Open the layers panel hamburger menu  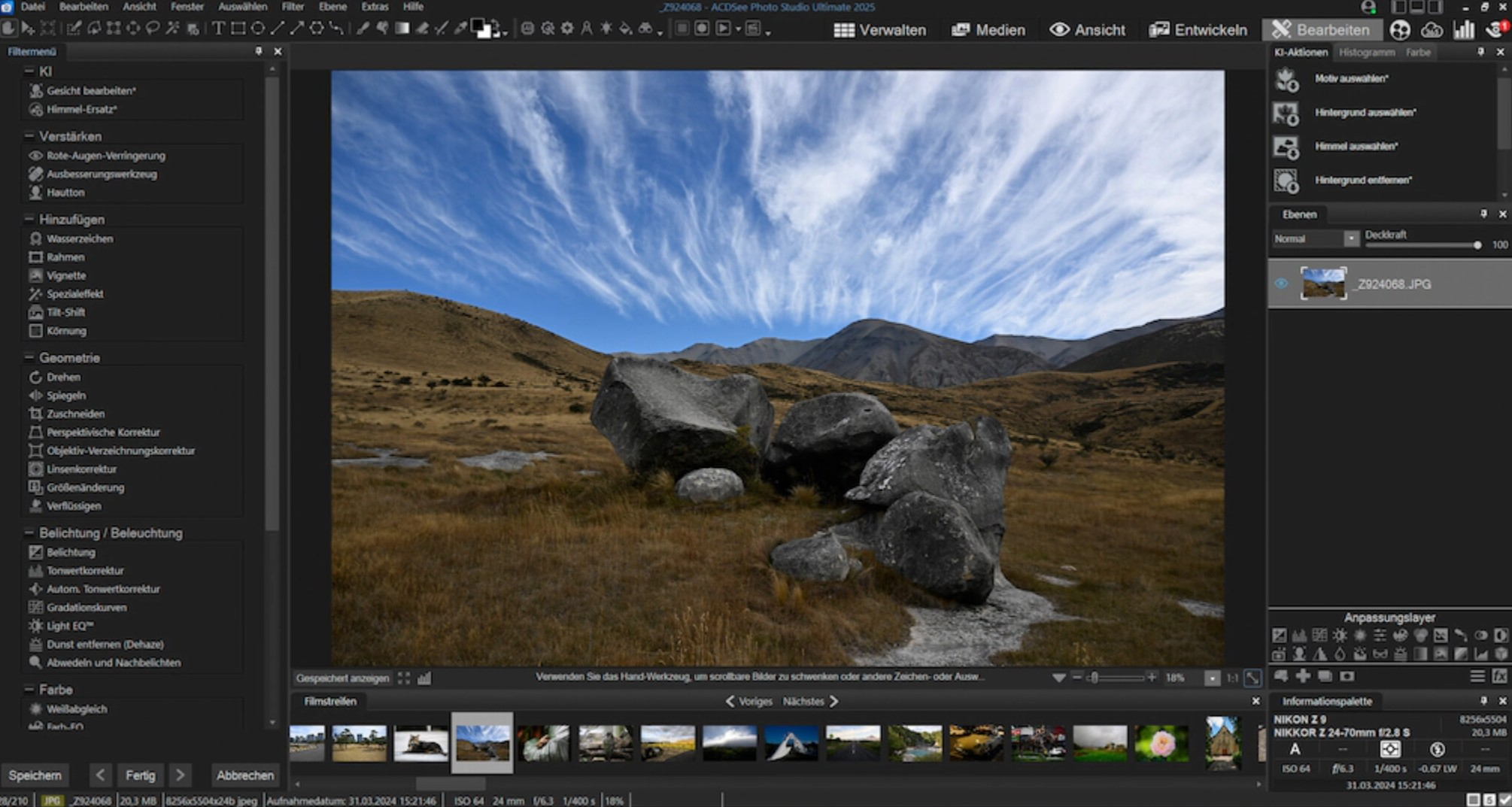click(x=1477, y=675)
